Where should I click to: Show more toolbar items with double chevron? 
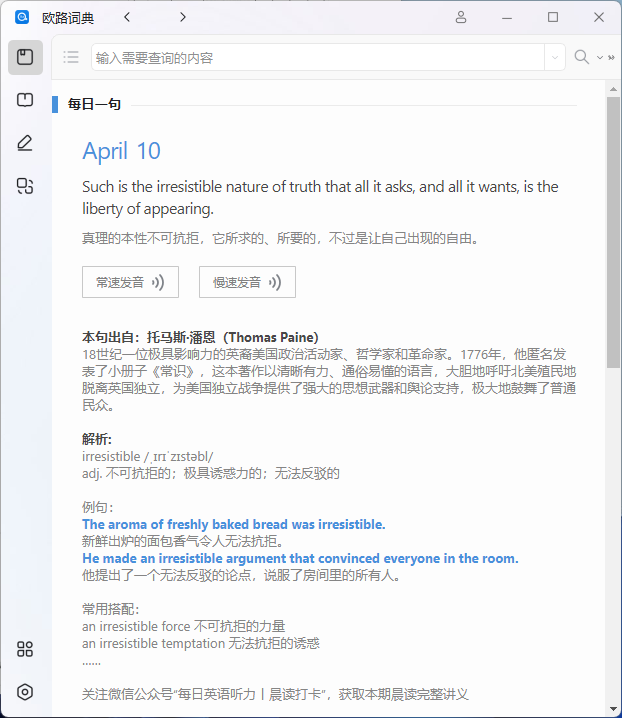click(610, 58)
